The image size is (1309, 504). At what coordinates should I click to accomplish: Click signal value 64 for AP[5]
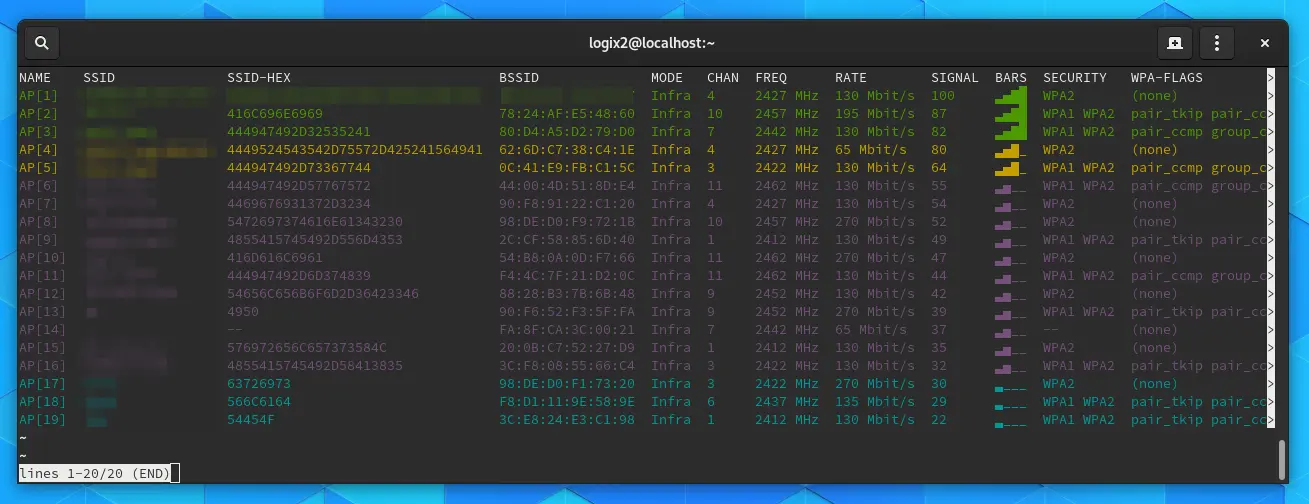939,168
